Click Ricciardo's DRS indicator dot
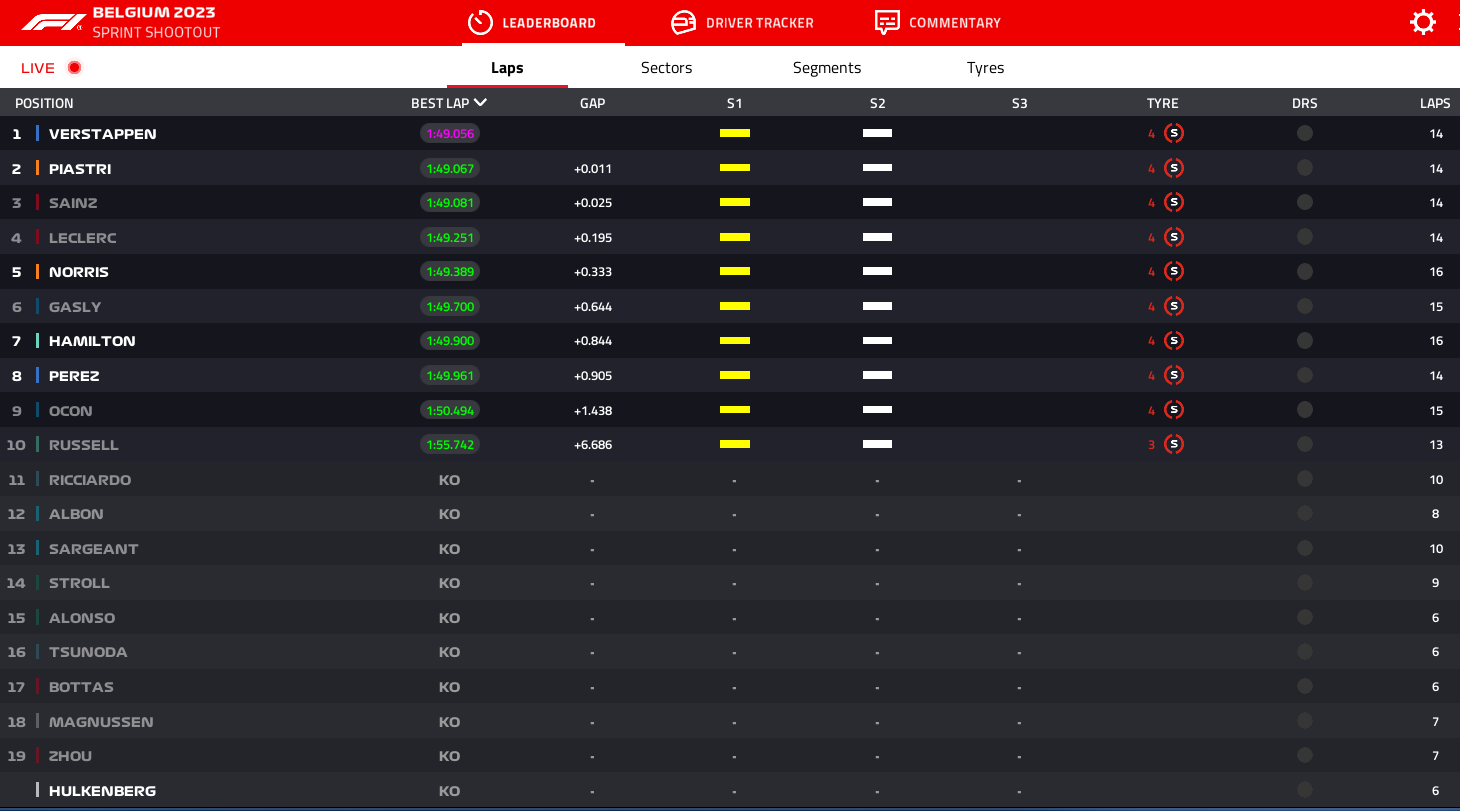1460x811 pixels. click(1305, 479)
